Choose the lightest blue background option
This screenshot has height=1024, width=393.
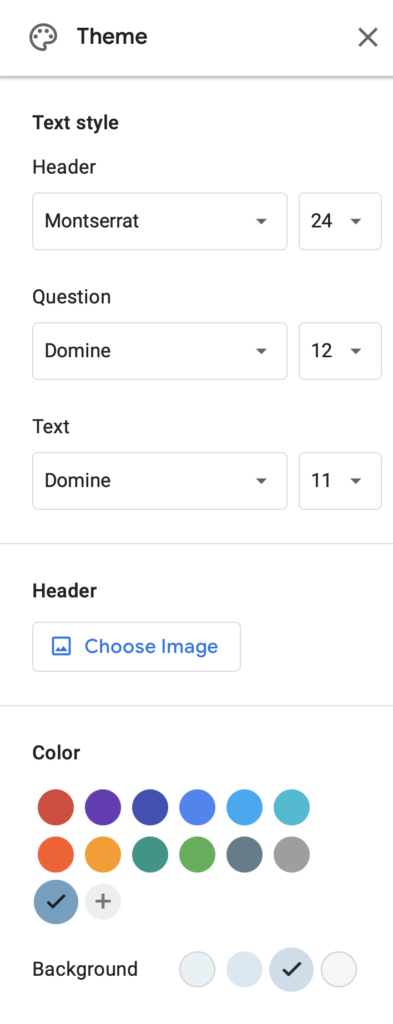point(197,969)
